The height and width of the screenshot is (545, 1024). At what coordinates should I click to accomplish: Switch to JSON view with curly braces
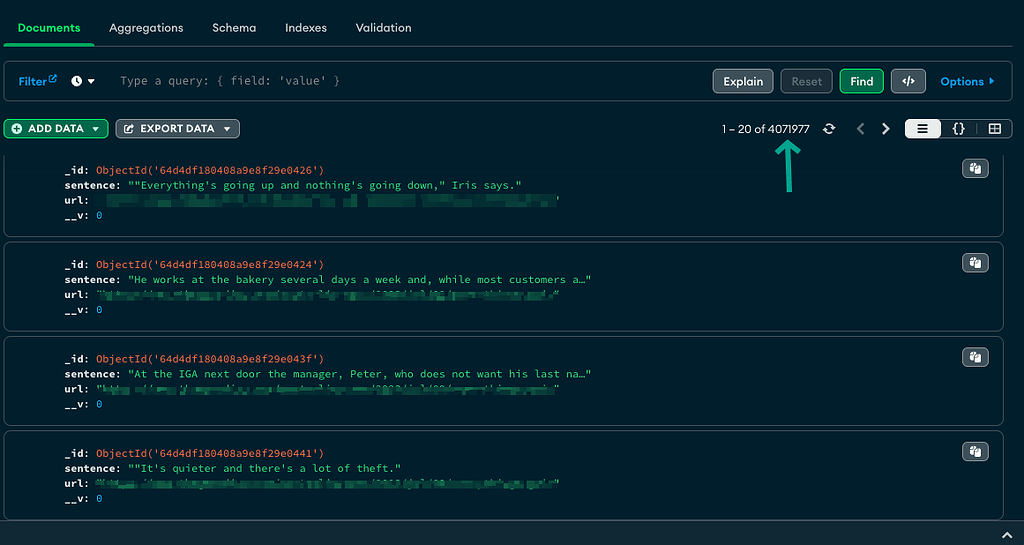point(958,129)
